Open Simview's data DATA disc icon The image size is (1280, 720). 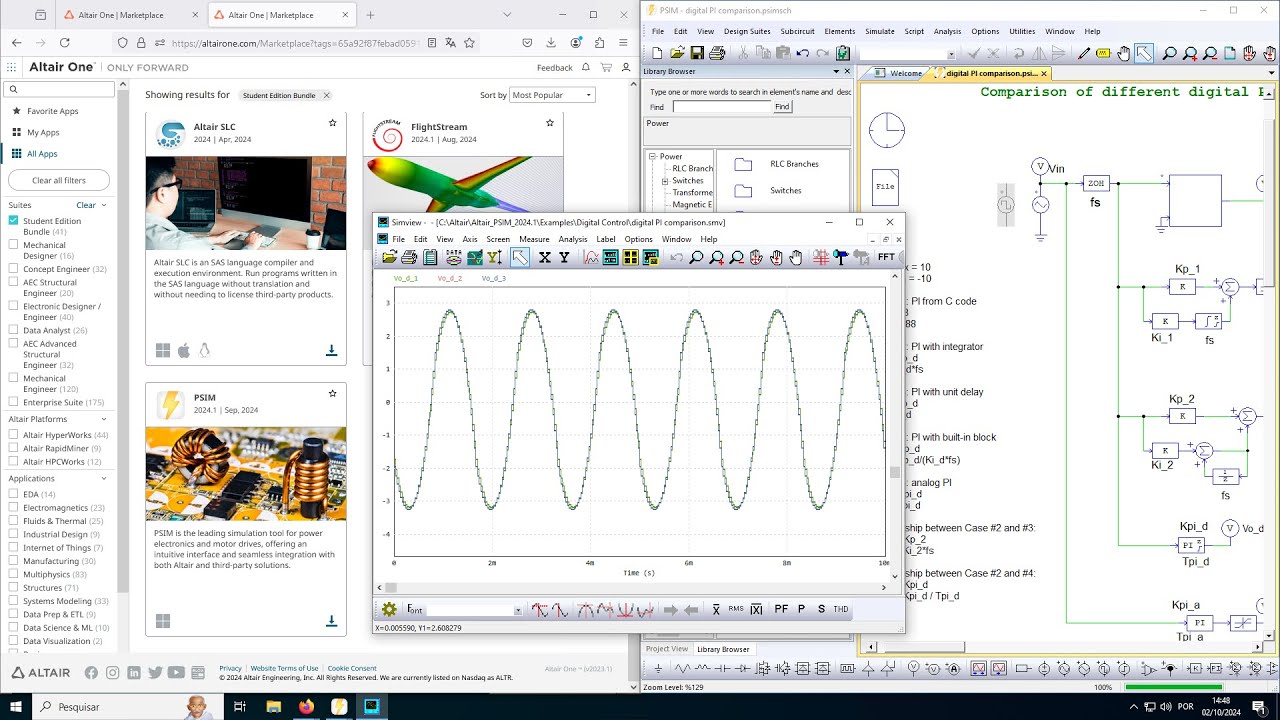point(454,258)
